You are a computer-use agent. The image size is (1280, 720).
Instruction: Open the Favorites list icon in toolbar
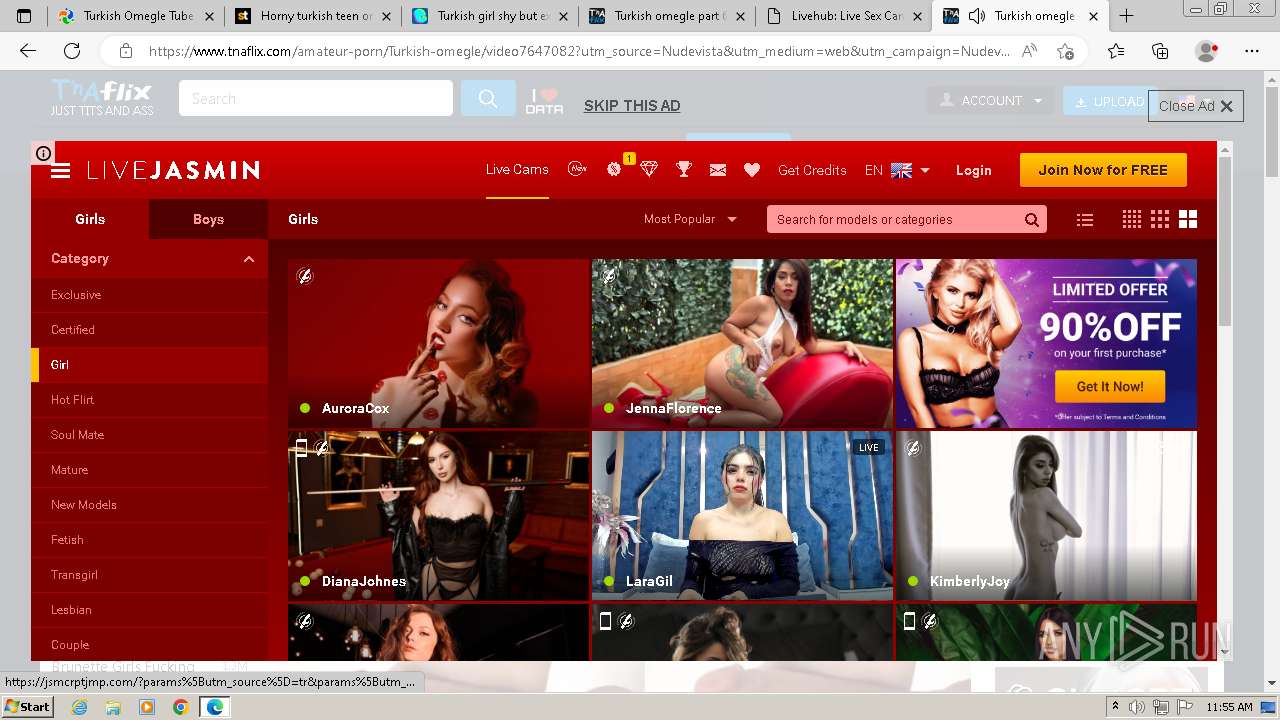tap(1116, 51)
